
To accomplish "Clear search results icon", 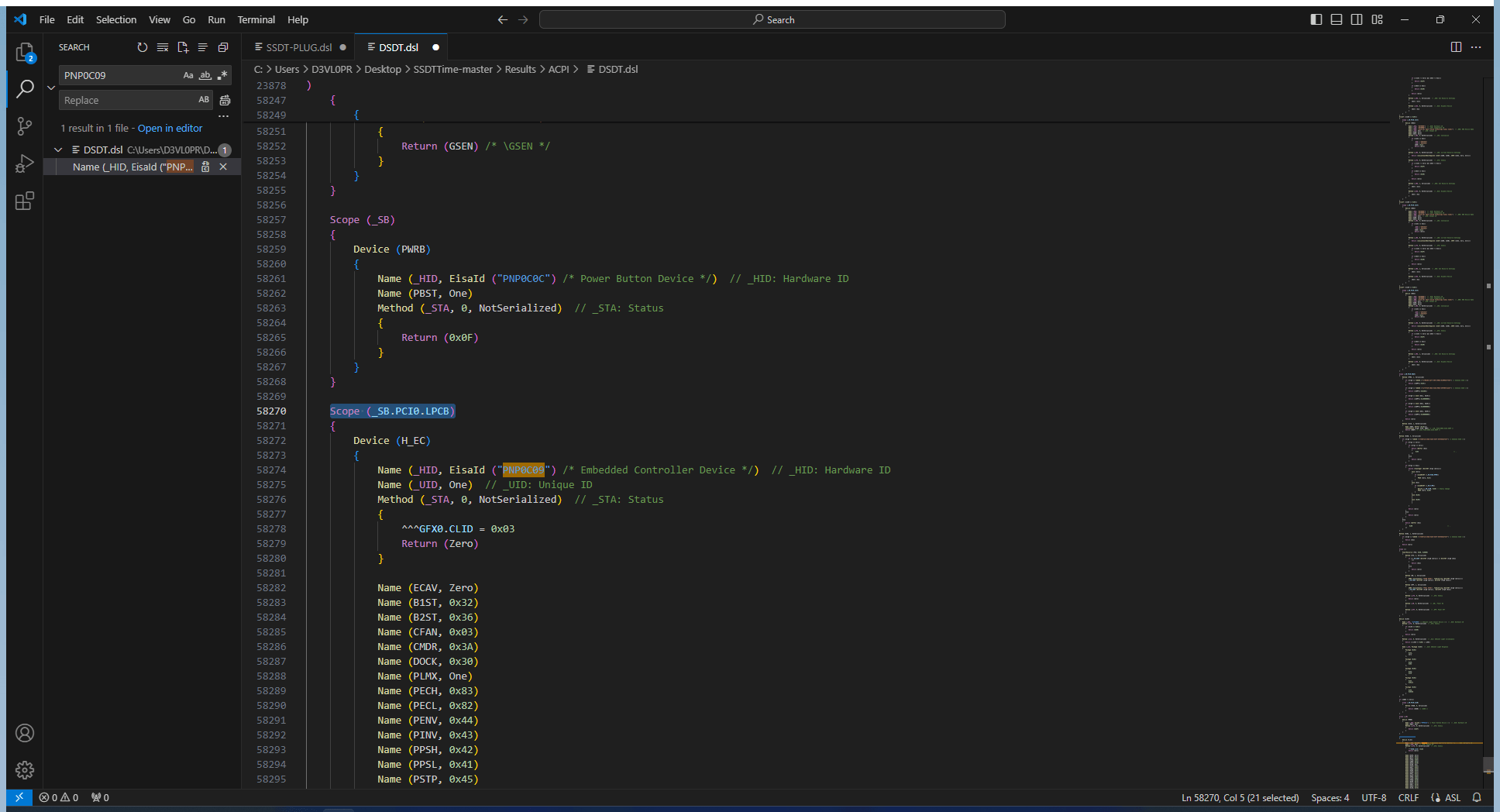I will [x=163, y=47].
